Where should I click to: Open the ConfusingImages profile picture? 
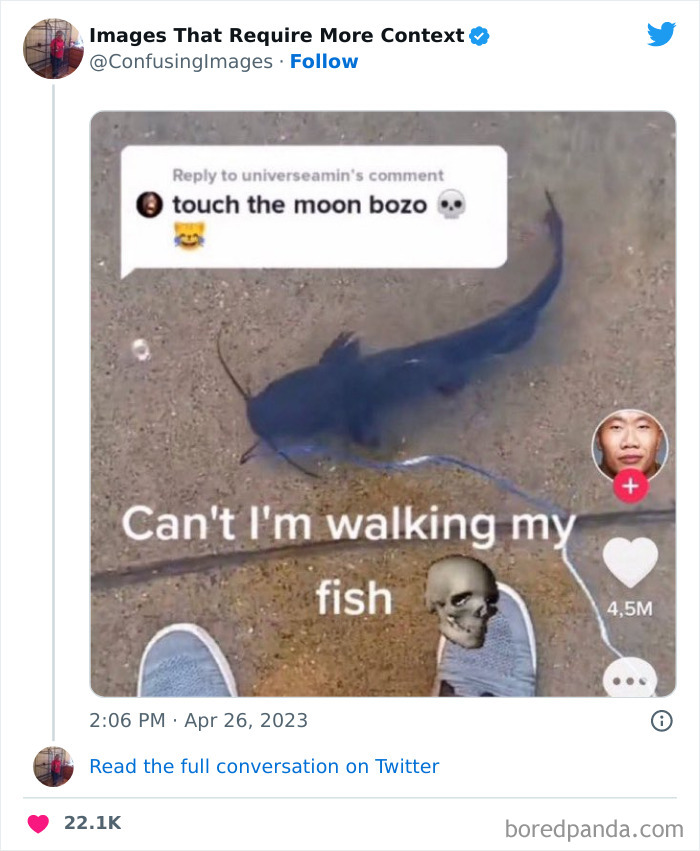point(52,47)
